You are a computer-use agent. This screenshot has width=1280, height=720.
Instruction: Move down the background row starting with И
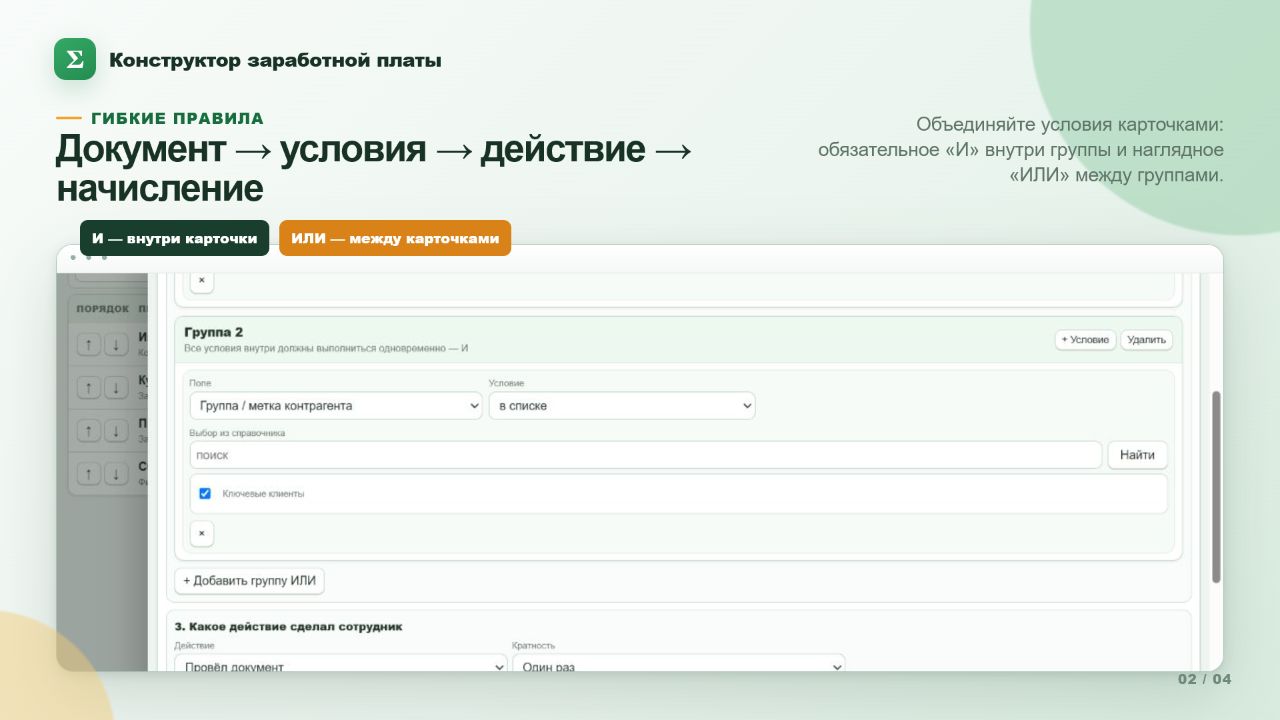click(116, 345)
